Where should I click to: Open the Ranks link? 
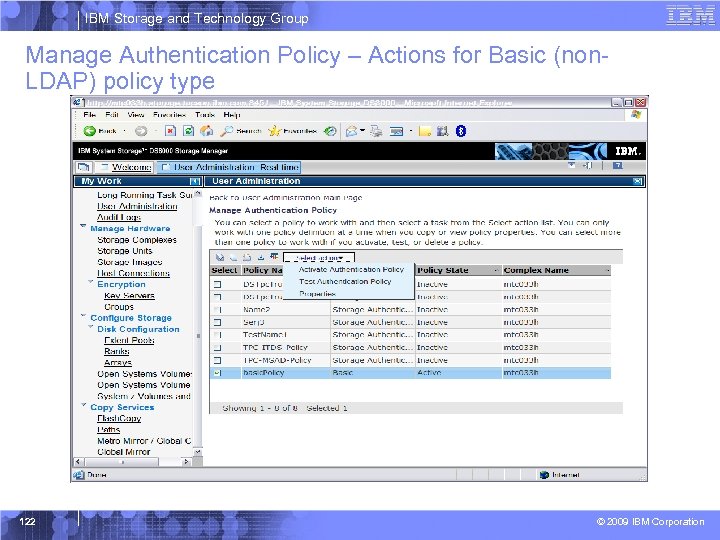point(117,351)
